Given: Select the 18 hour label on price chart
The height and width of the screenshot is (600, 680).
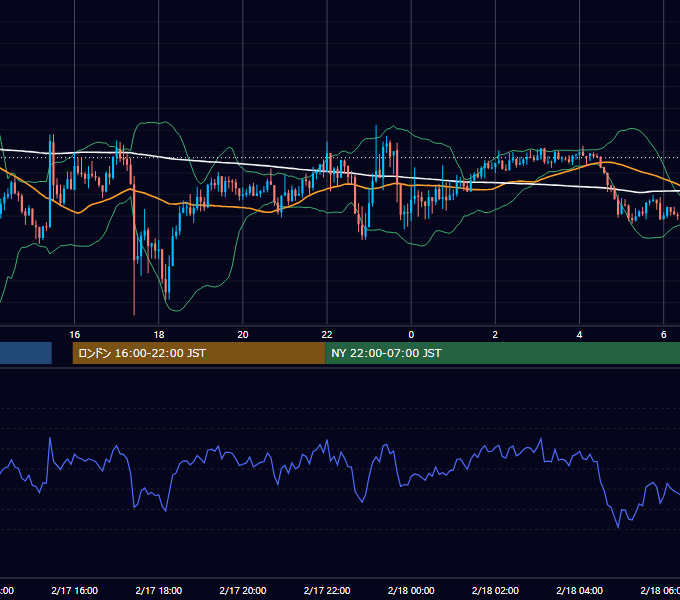Looking at the screenshot, I should click(159, 335).
